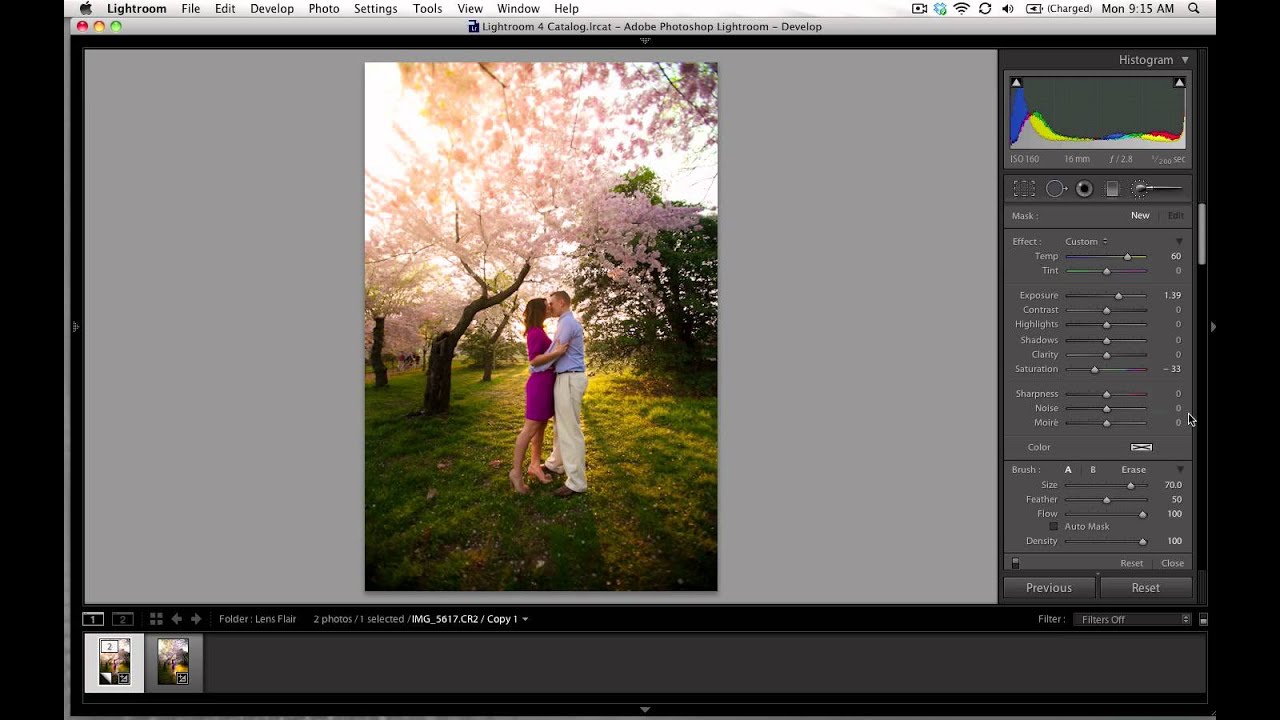This screenshot has width=1280, height=720.
Task: Open the brush Color swatch
Action: point(1141,447)
